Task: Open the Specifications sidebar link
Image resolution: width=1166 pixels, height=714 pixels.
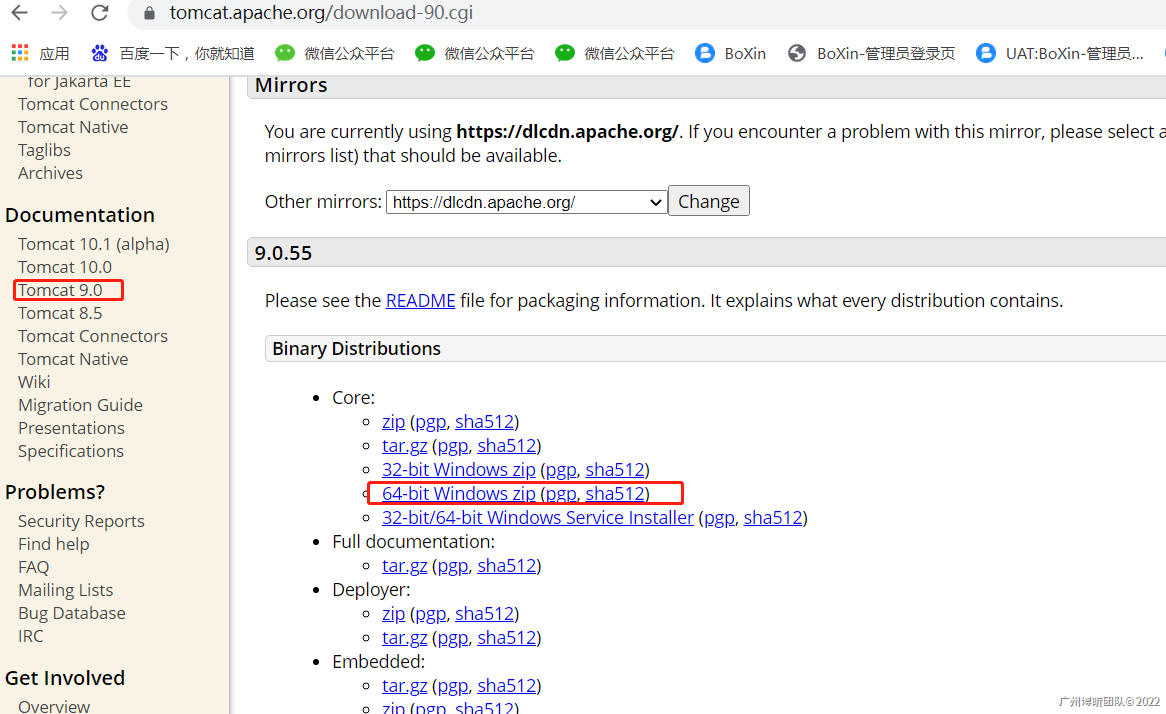Action: coord(71,451)
